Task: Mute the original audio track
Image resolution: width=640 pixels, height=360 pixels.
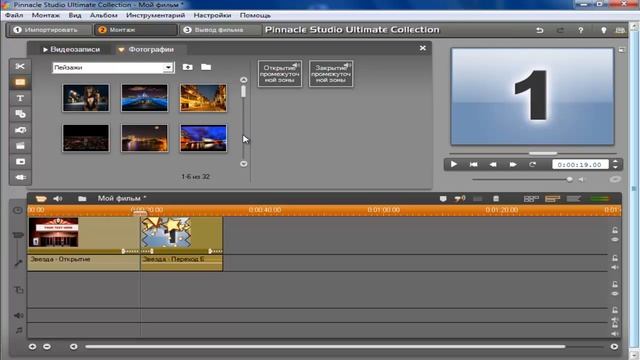Action: [615, 267]
